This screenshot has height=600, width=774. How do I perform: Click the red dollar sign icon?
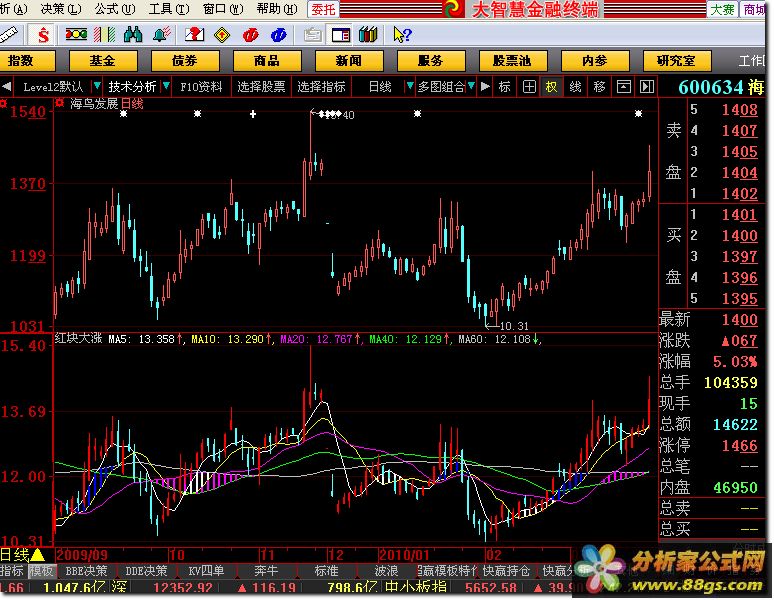(x=43, y=35)
